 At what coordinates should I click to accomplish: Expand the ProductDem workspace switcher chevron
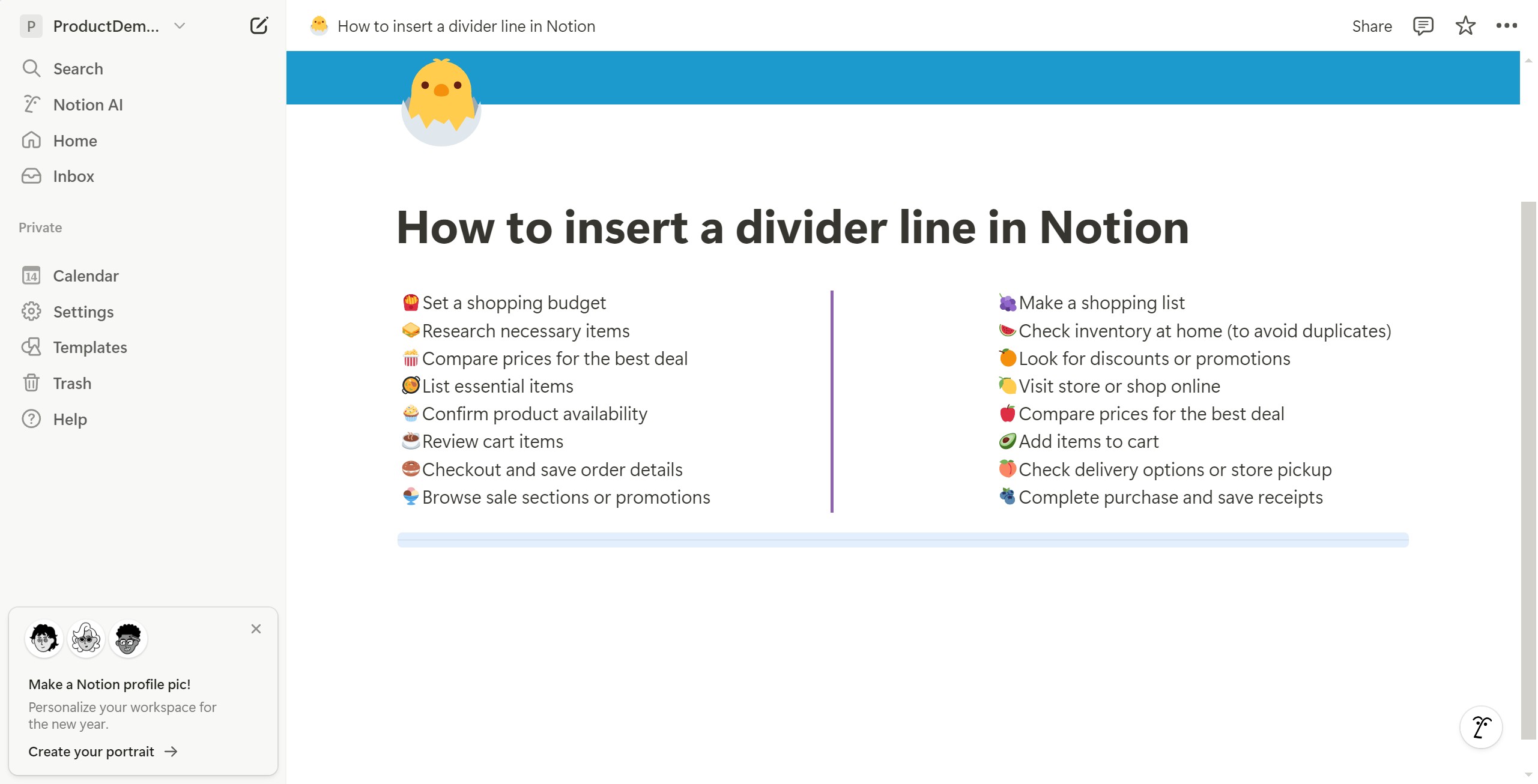pyautogui.click(x=180, y=26)
